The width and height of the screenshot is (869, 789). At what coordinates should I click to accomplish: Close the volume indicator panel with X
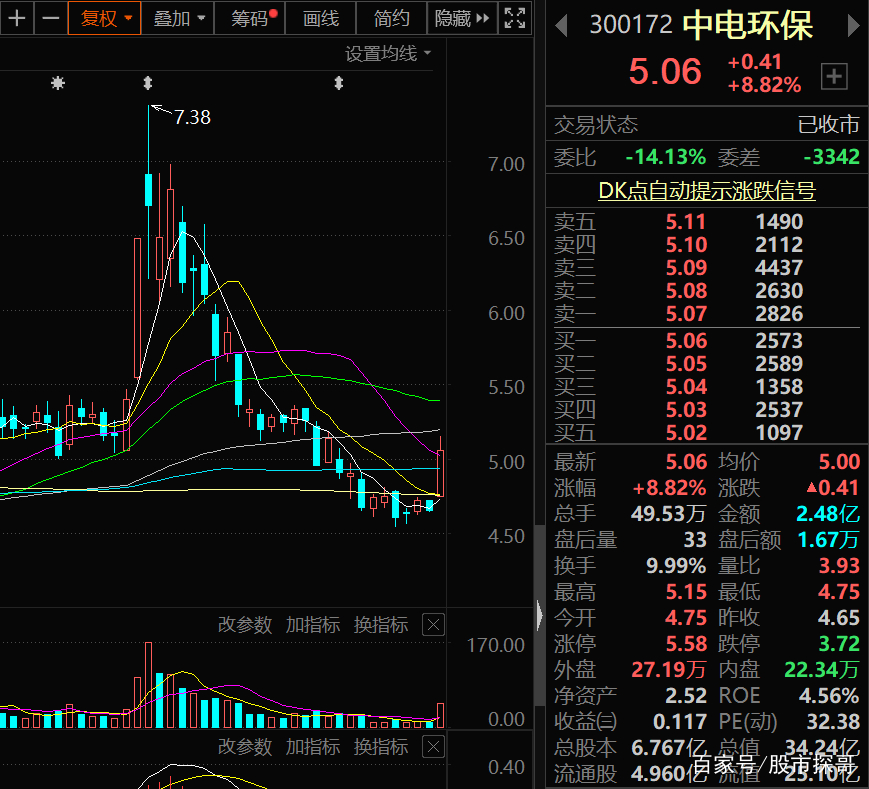point(433,624)
